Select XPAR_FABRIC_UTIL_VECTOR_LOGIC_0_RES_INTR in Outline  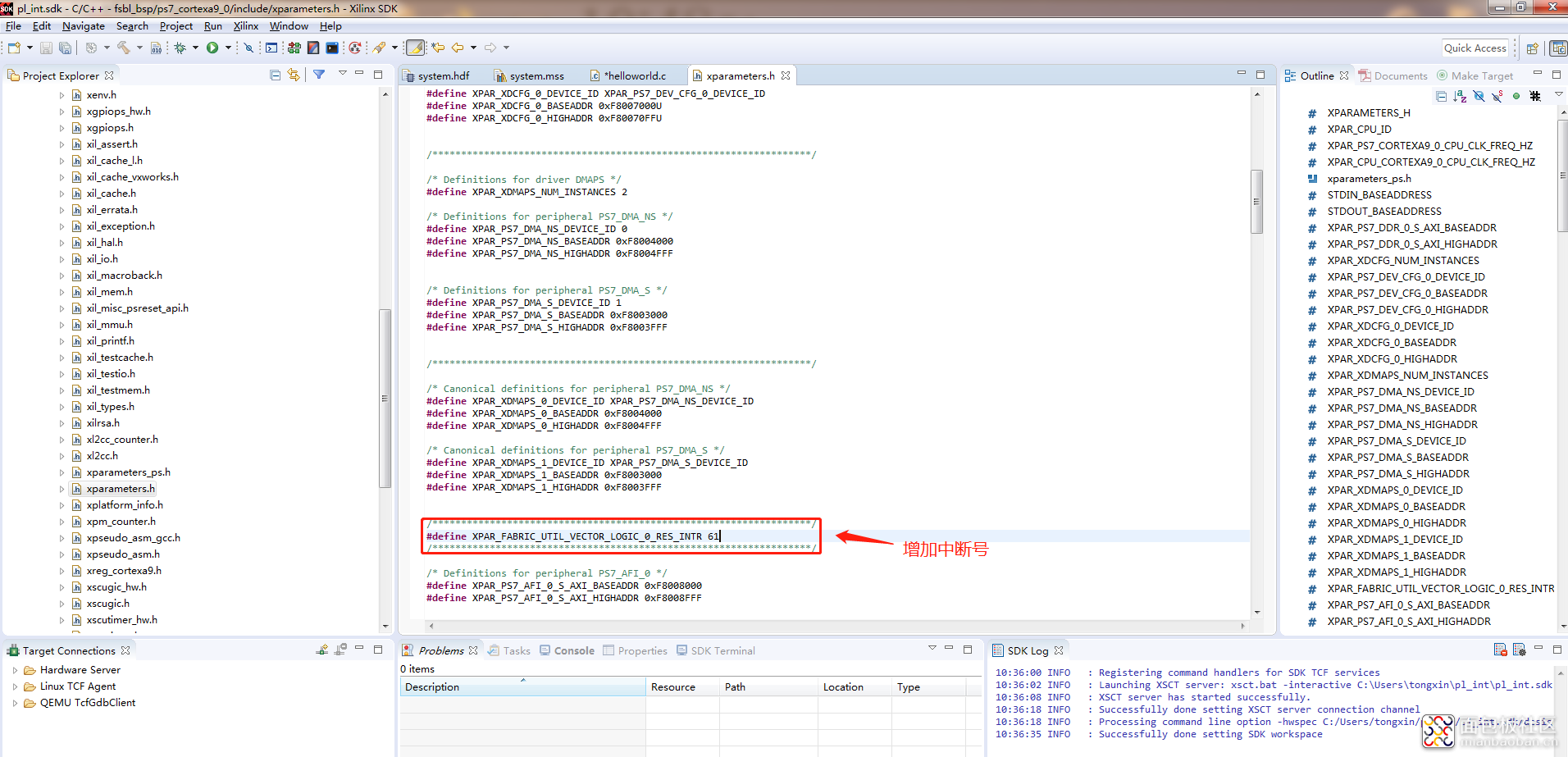(1440, 589)
